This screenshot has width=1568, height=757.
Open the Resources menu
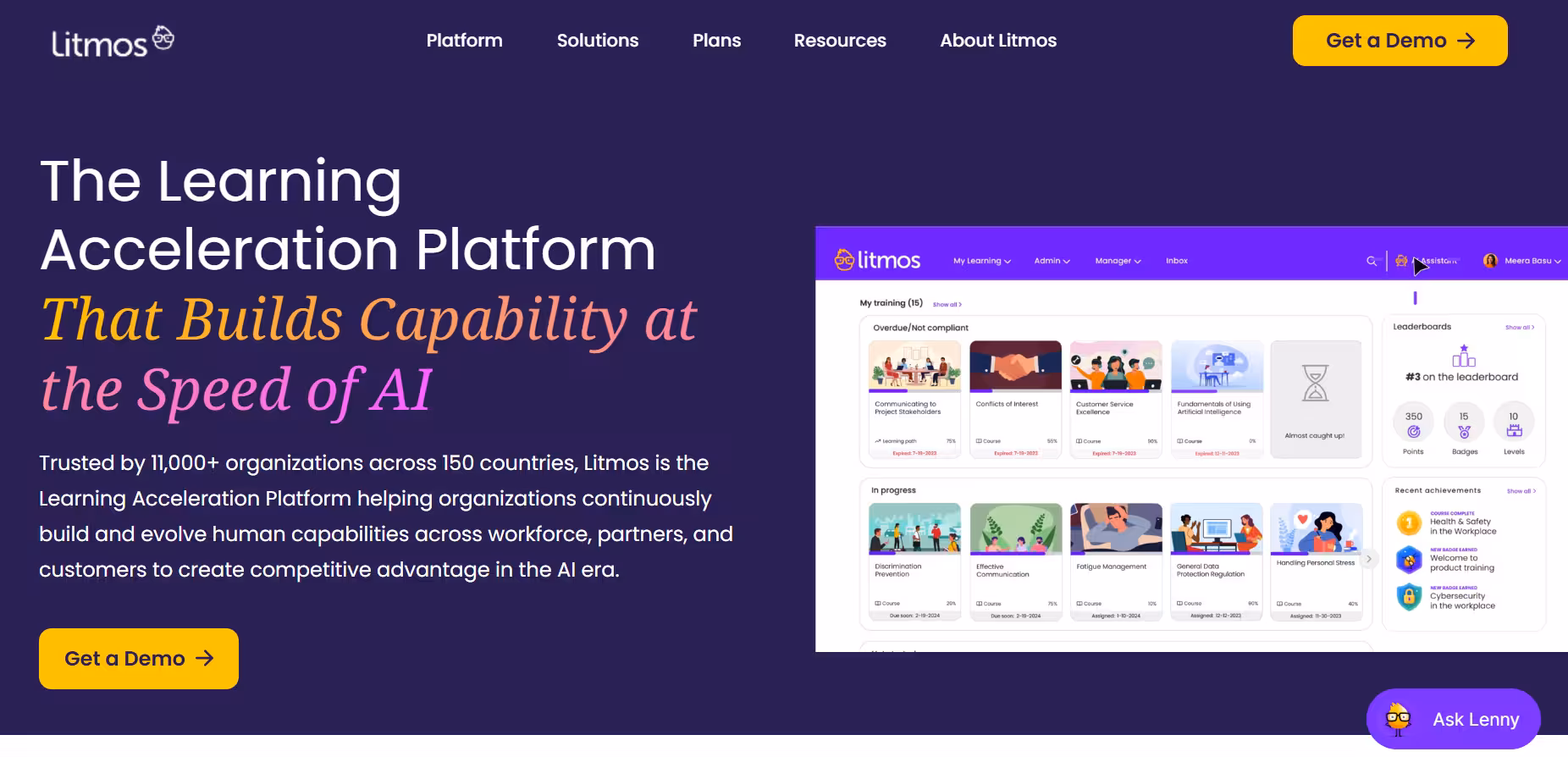840,41
